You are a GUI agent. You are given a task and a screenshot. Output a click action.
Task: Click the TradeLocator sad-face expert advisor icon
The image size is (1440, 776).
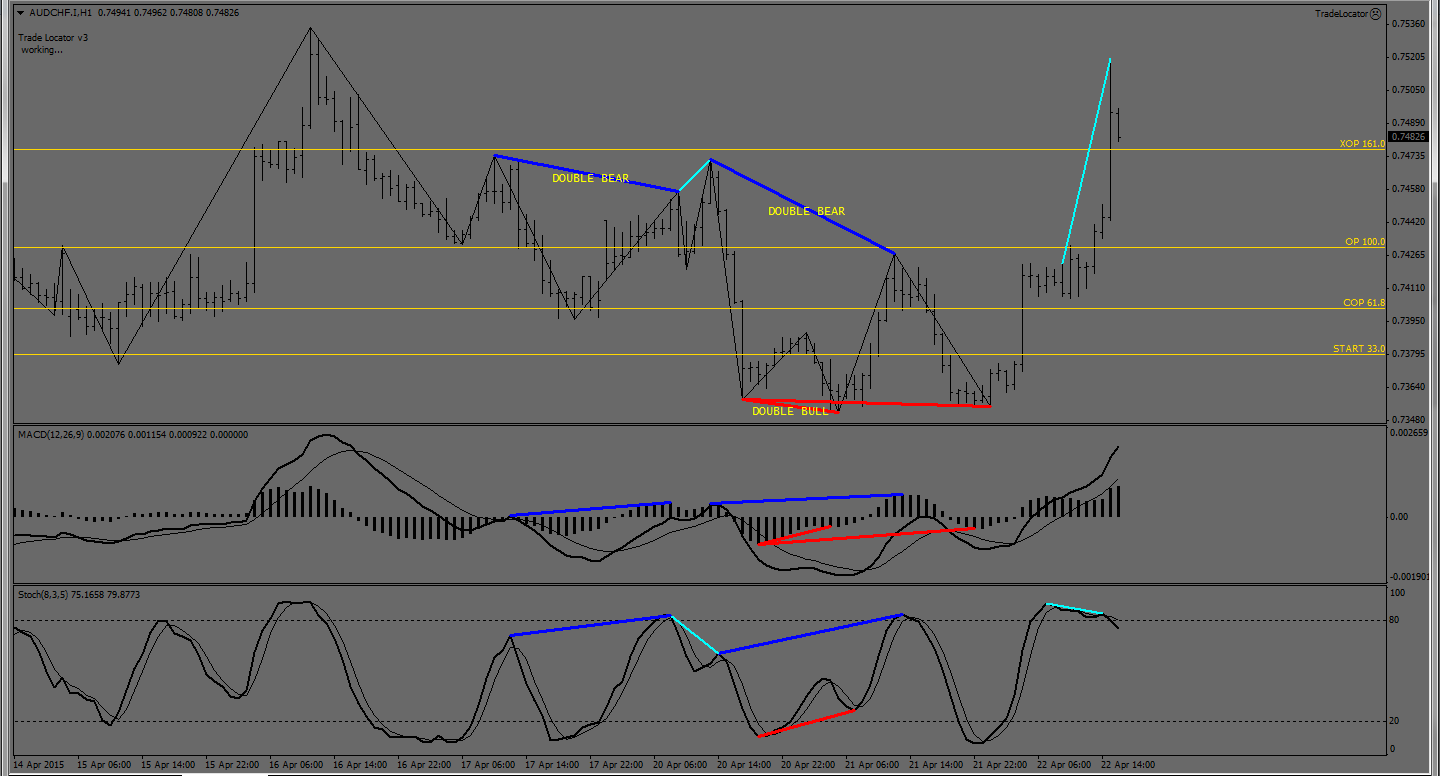[1375, 14]
